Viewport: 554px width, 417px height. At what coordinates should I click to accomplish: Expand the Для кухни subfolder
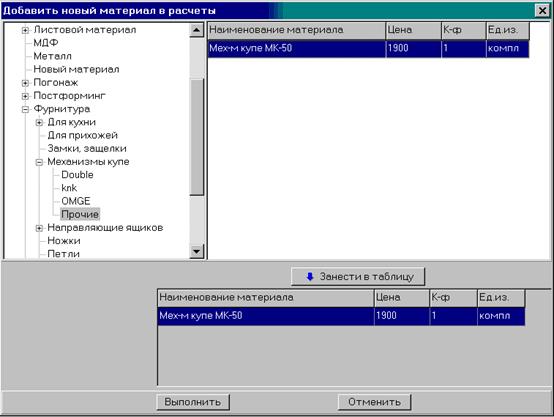pyautogui.click(x=39, y=123)
